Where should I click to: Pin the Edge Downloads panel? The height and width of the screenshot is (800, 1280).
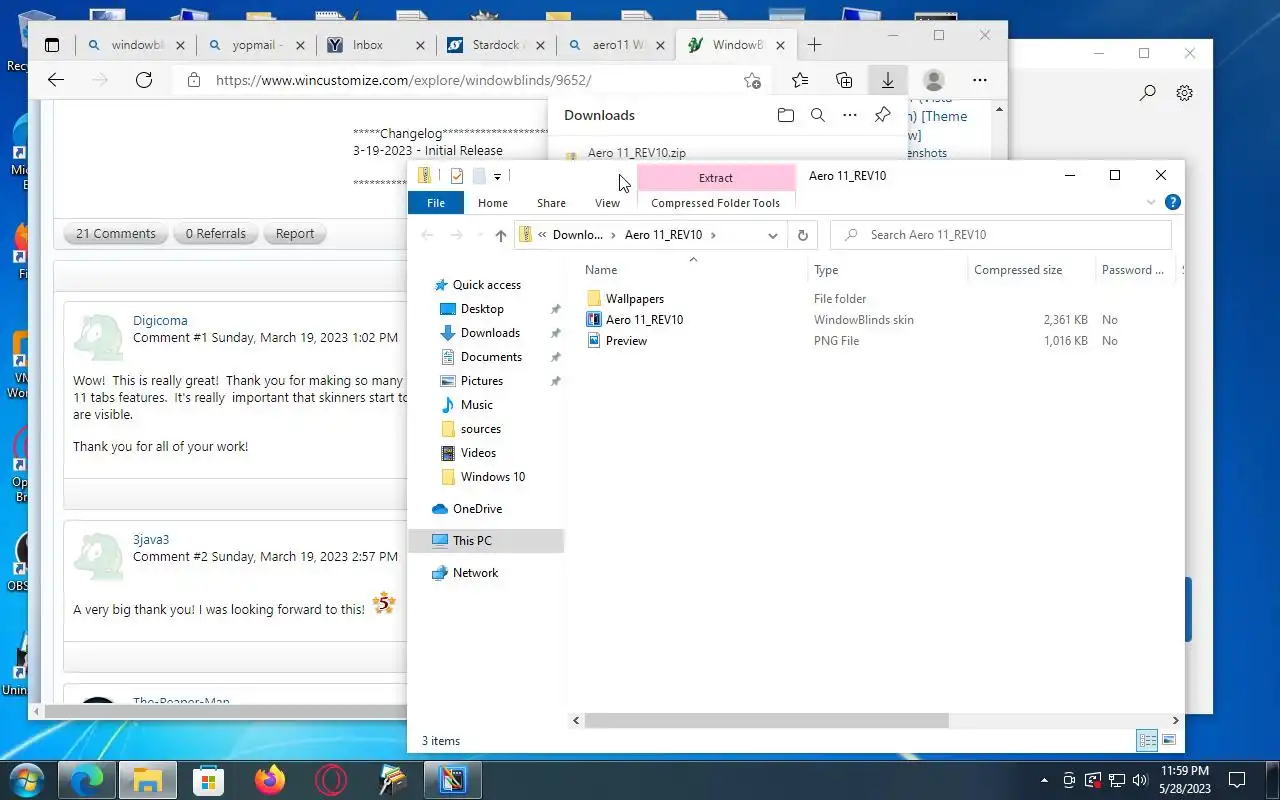[x=882, y=115]
